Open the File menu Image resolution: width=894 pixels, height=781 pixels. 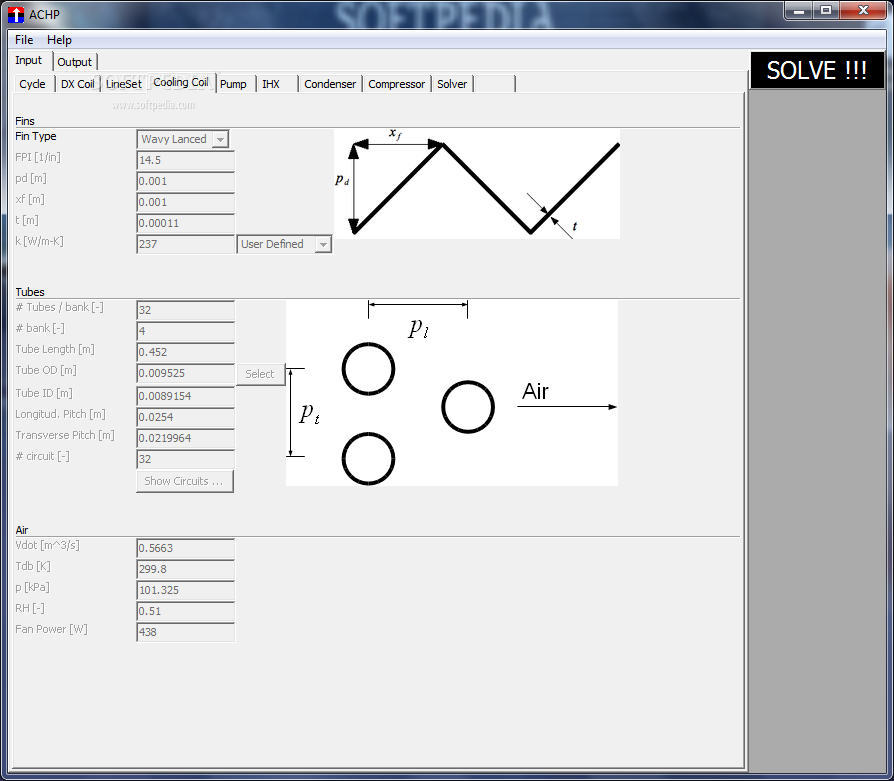(24, 40)
